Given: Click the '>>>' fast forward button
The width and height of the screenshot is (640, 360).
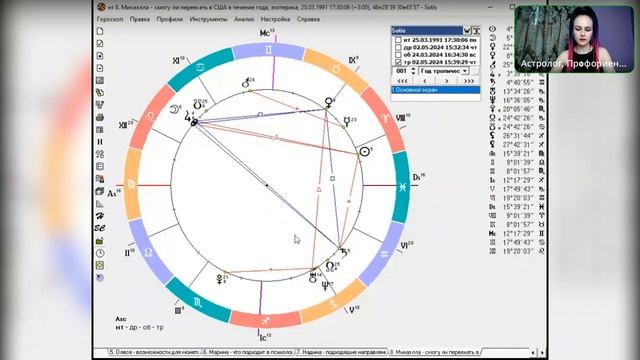Looking at the screenshot, I should coord(469,81).
